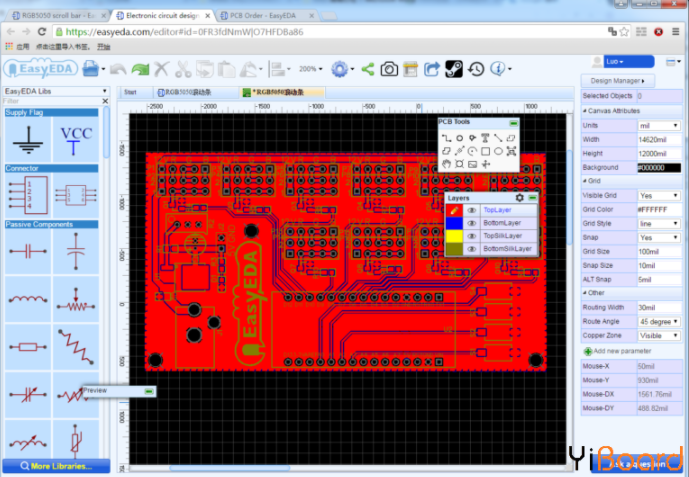
Task: Open the history clock icon
Action: point(476,69)
